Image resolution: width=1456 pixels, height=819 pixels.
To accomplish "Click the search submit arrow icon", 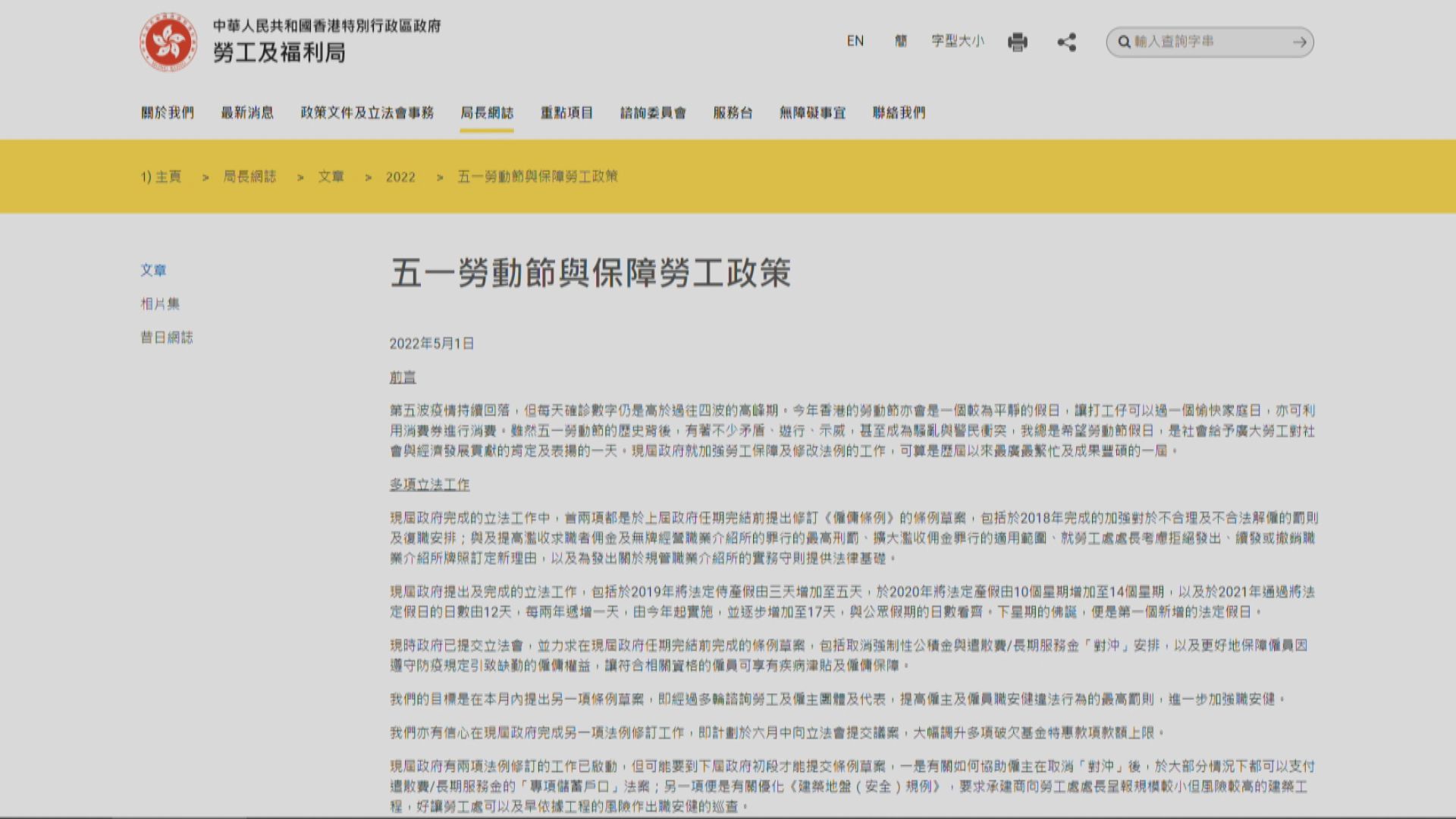I will pos(1300,43).
